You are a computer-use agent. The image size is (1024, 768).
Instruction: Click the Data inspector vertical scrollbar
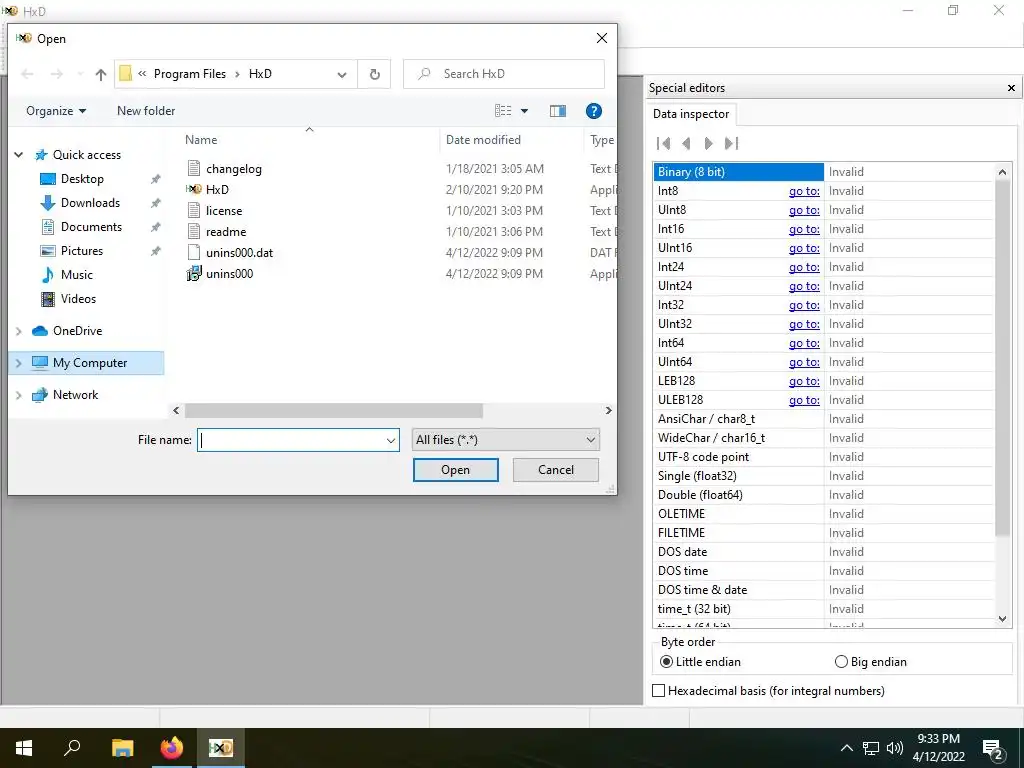click(x=1002, y=359)
